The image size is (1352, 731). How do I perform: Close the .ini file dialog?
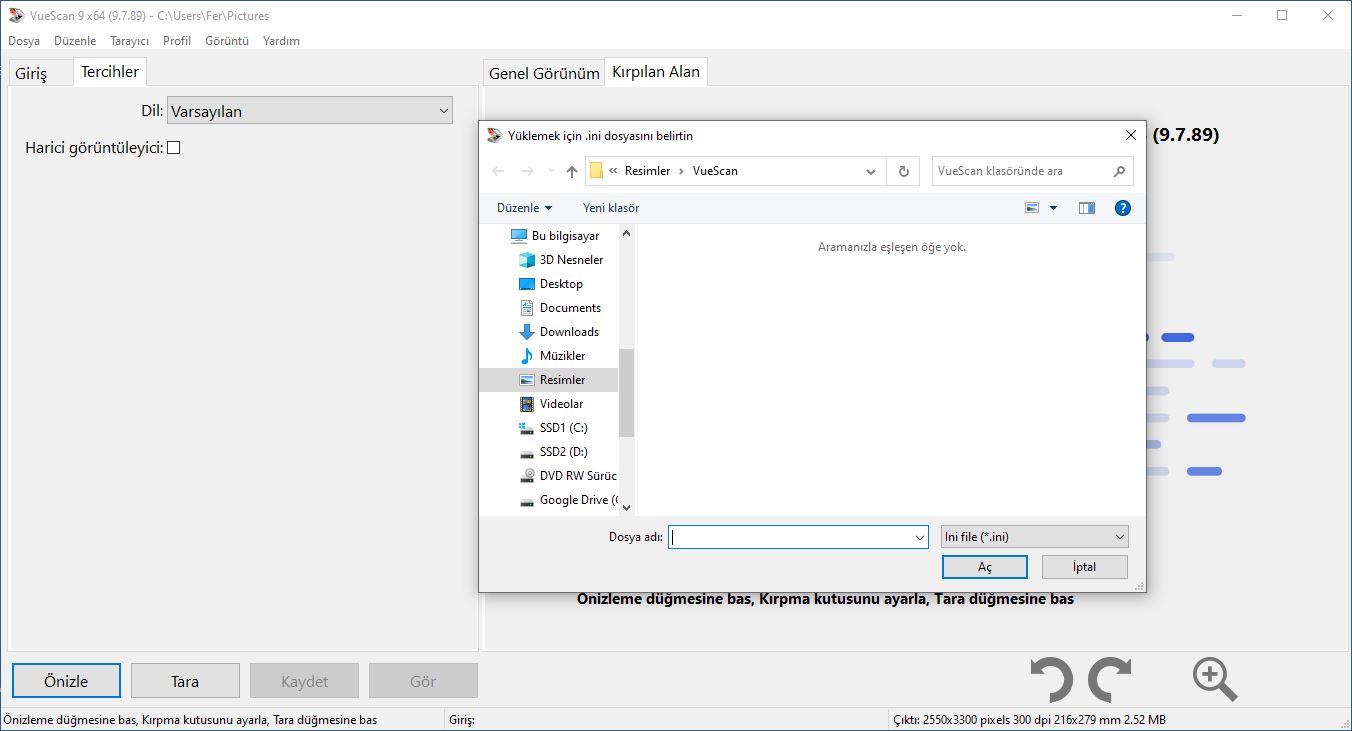tap(1131, 136)
